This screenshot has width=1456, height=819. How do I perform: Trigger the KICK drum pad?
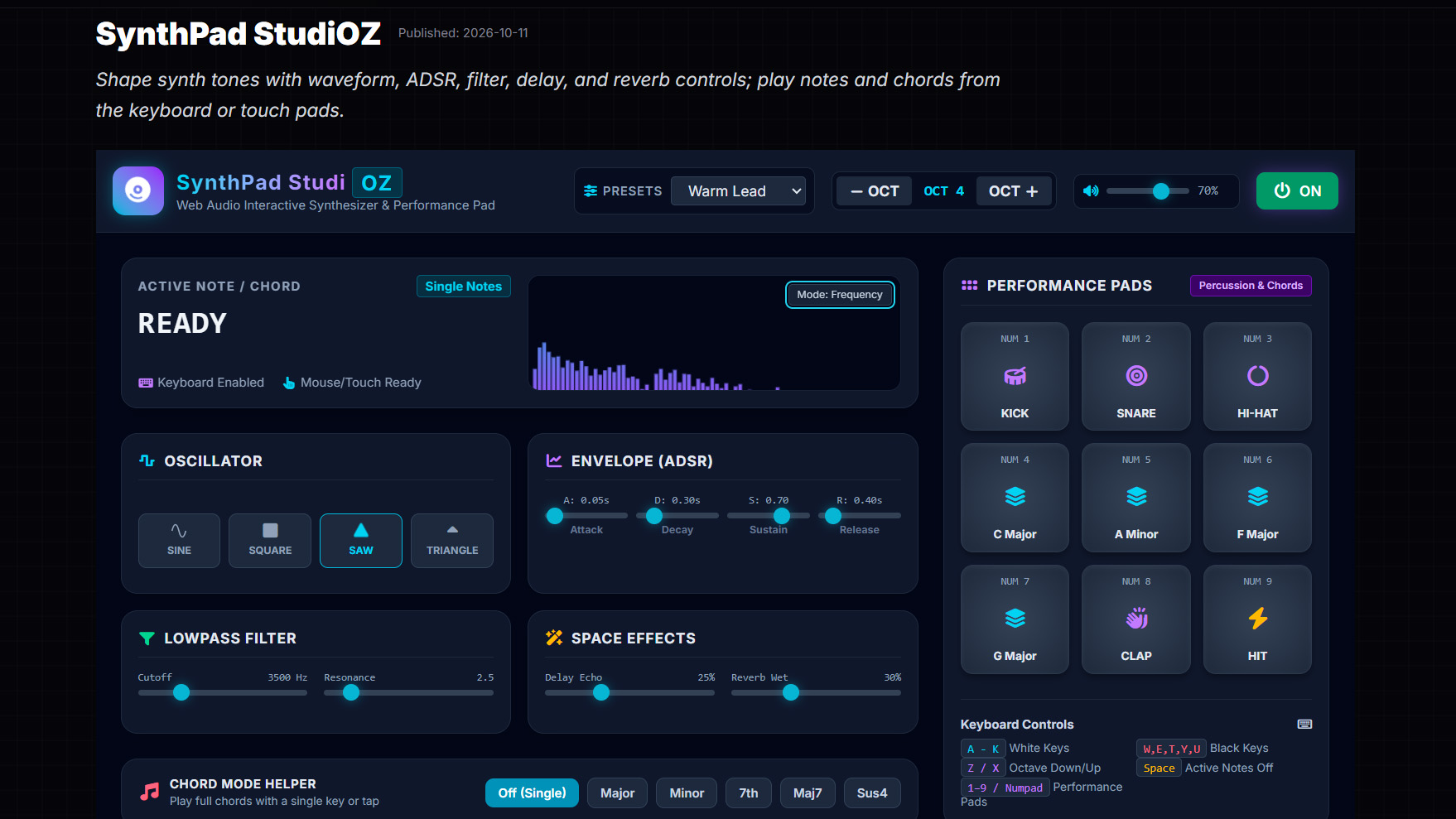click(1015, 376)
